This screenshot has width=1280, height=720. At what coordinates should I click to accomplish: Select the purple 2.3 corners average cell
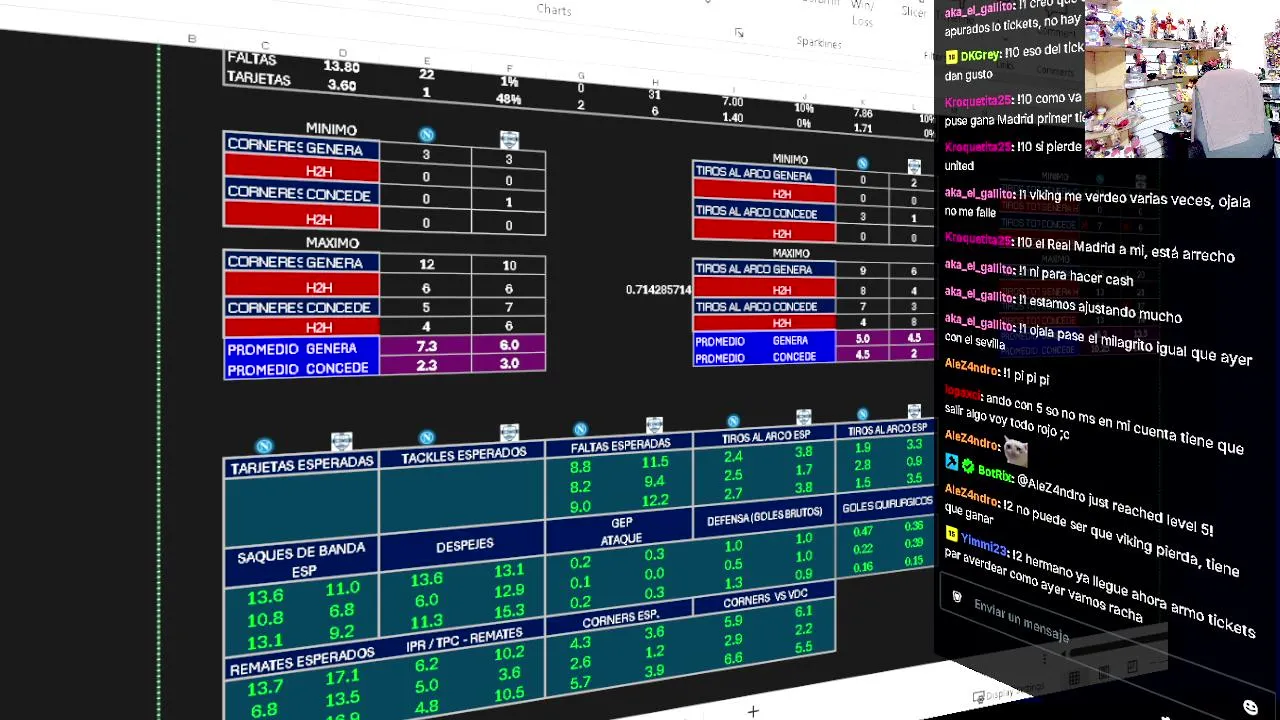click(426, 366)
